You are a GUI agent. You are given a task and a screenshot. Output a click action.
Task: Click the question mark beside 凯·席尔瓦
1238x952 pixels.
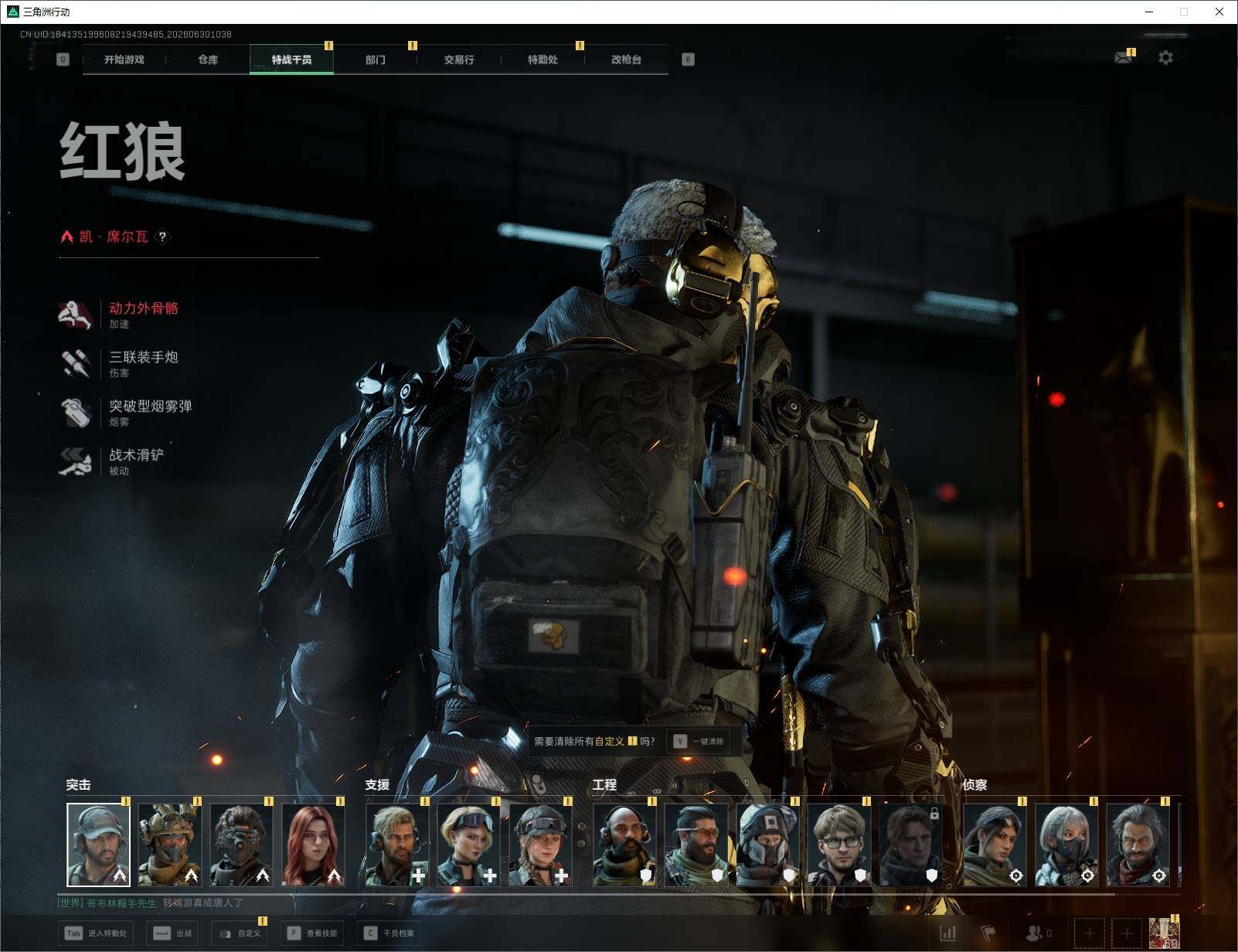pos(162,236)
